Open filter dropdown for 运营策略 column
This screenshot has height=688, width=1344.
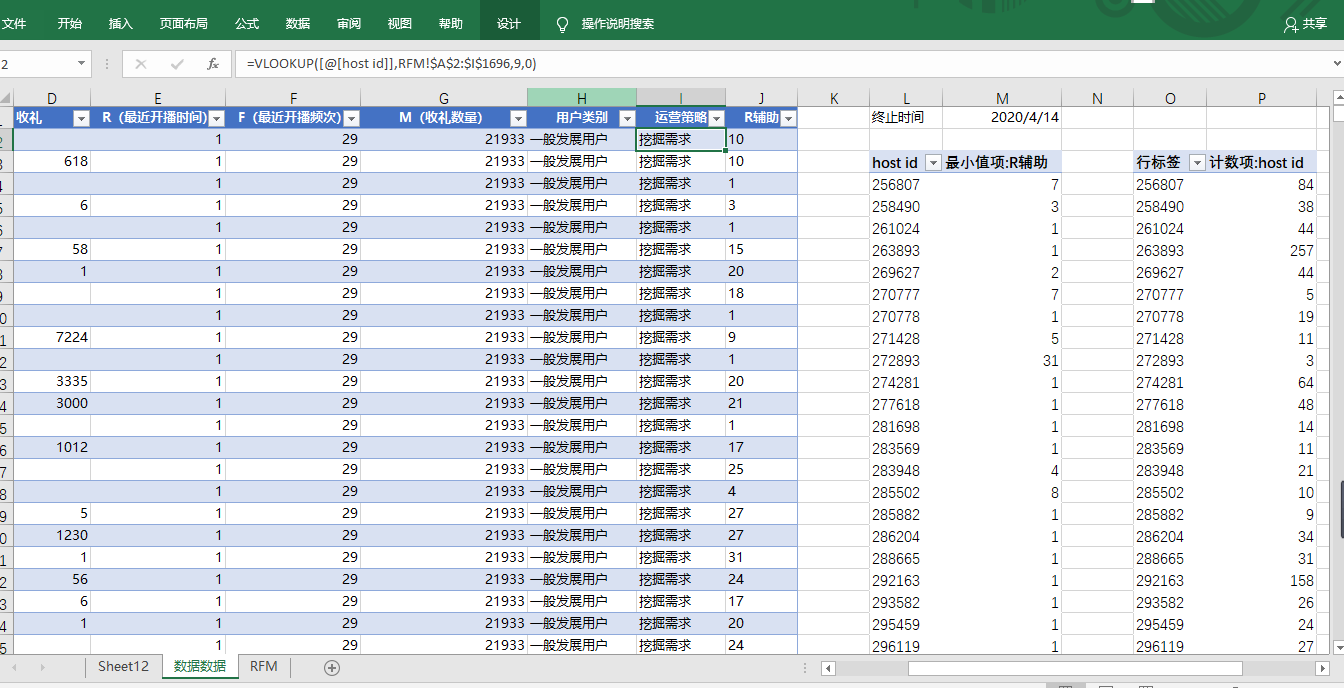pos(716,119)
